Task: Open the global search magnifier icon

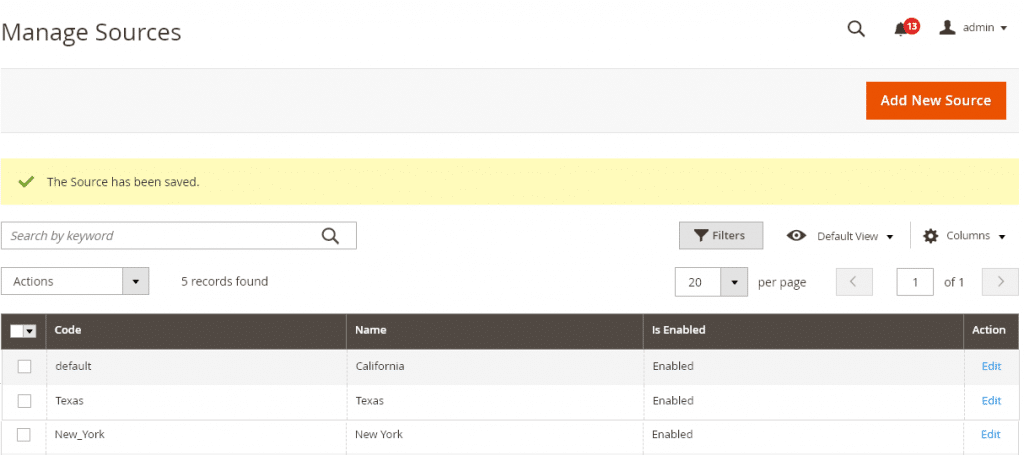Action: pos(856,29)
